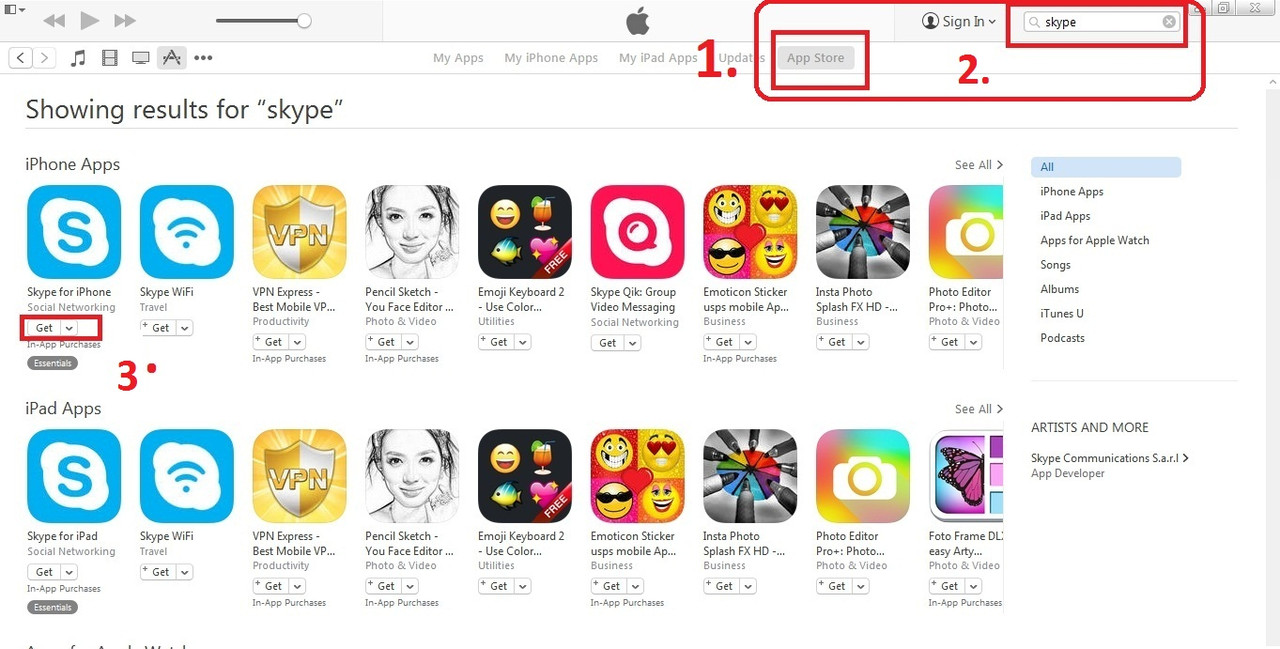This screenshot has width=1280, height=649.
Task: Switch to the App Store tab
Action: (x=815, y=58)
